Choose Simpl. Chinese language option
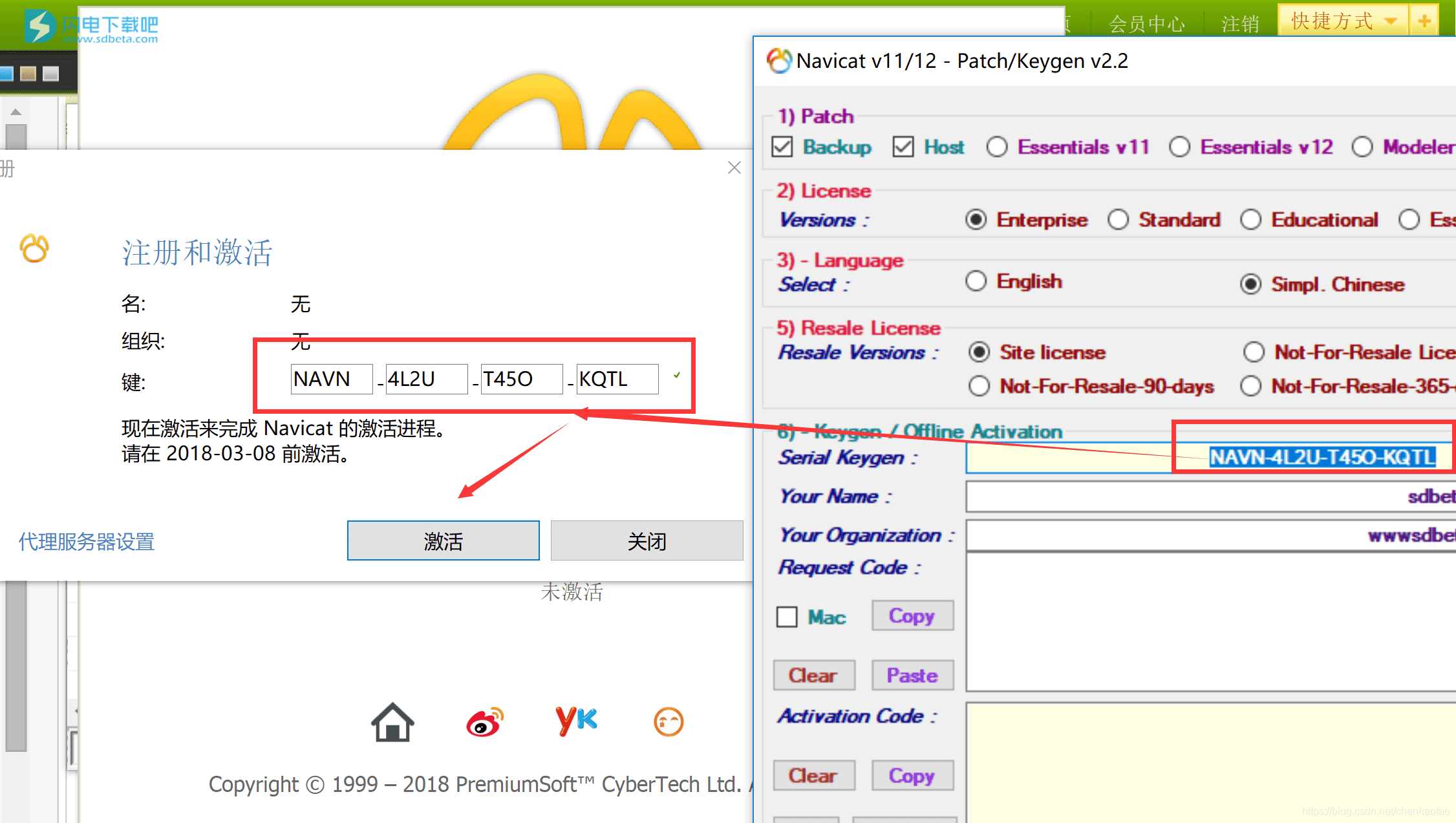This screenshot has width=1456, height=823. click(1251, 284)
